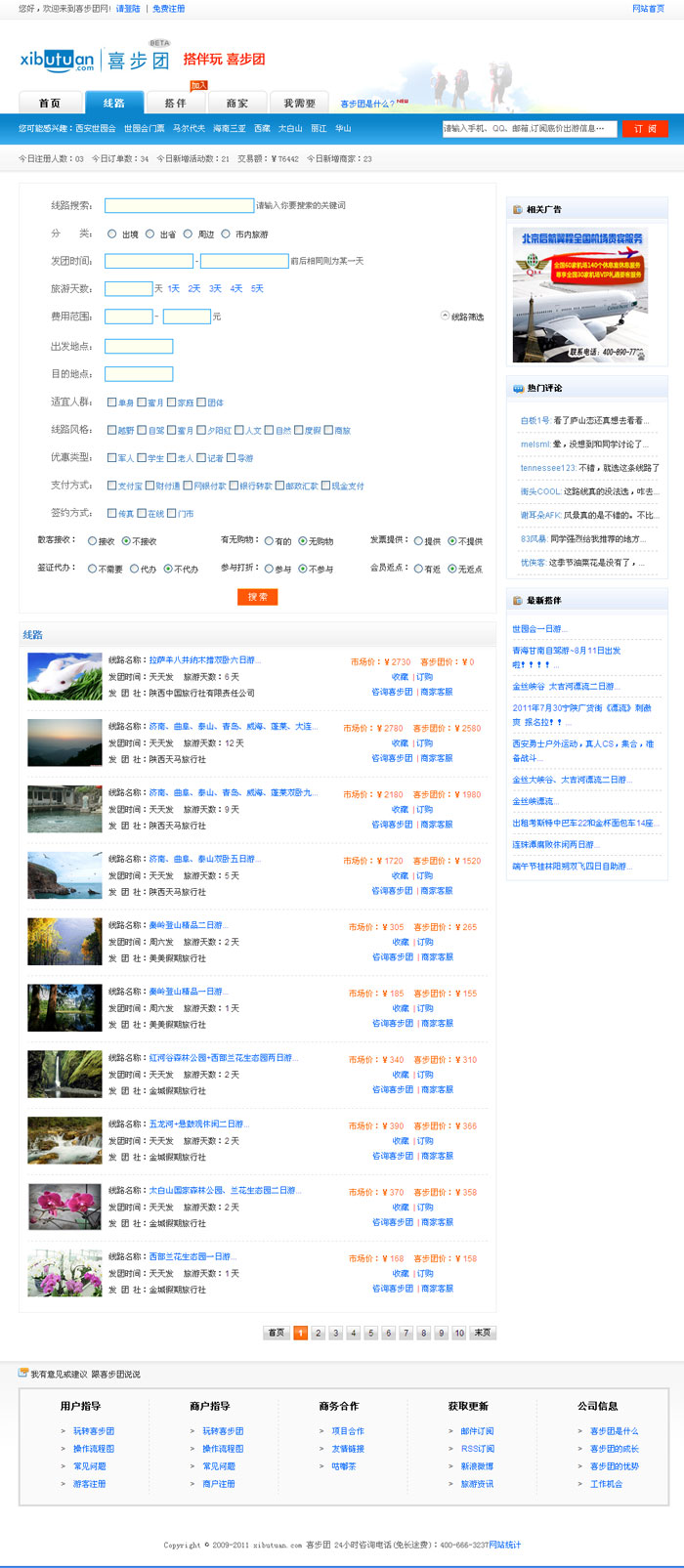Click the 加入 badge above 搭伴 tab
The image size is (684, 1568).
coord(198,86)
